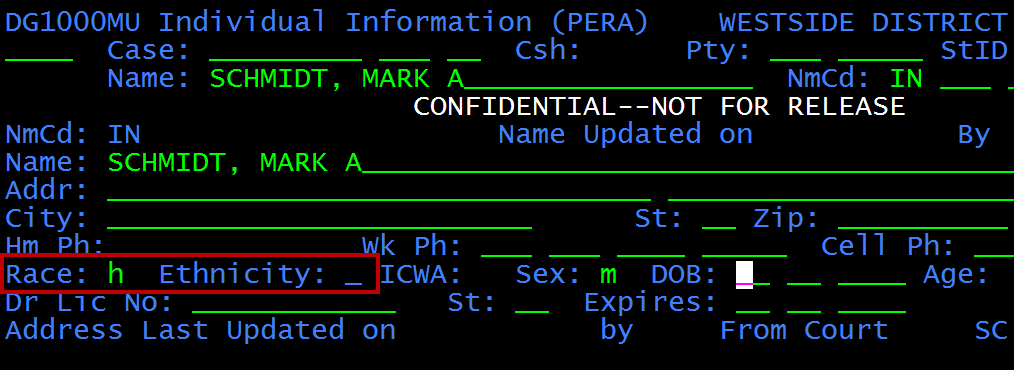Click the CONFIDENTIAL--NOT FOR RELEASE text

[x=659, y=106]
